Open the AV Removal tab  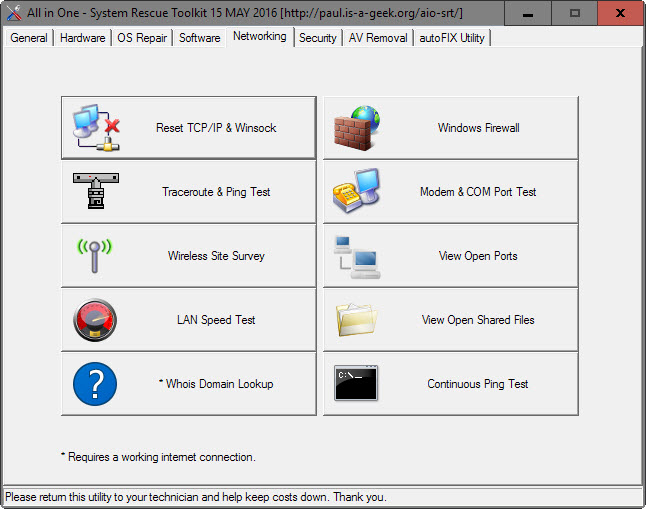click(378, 38)
